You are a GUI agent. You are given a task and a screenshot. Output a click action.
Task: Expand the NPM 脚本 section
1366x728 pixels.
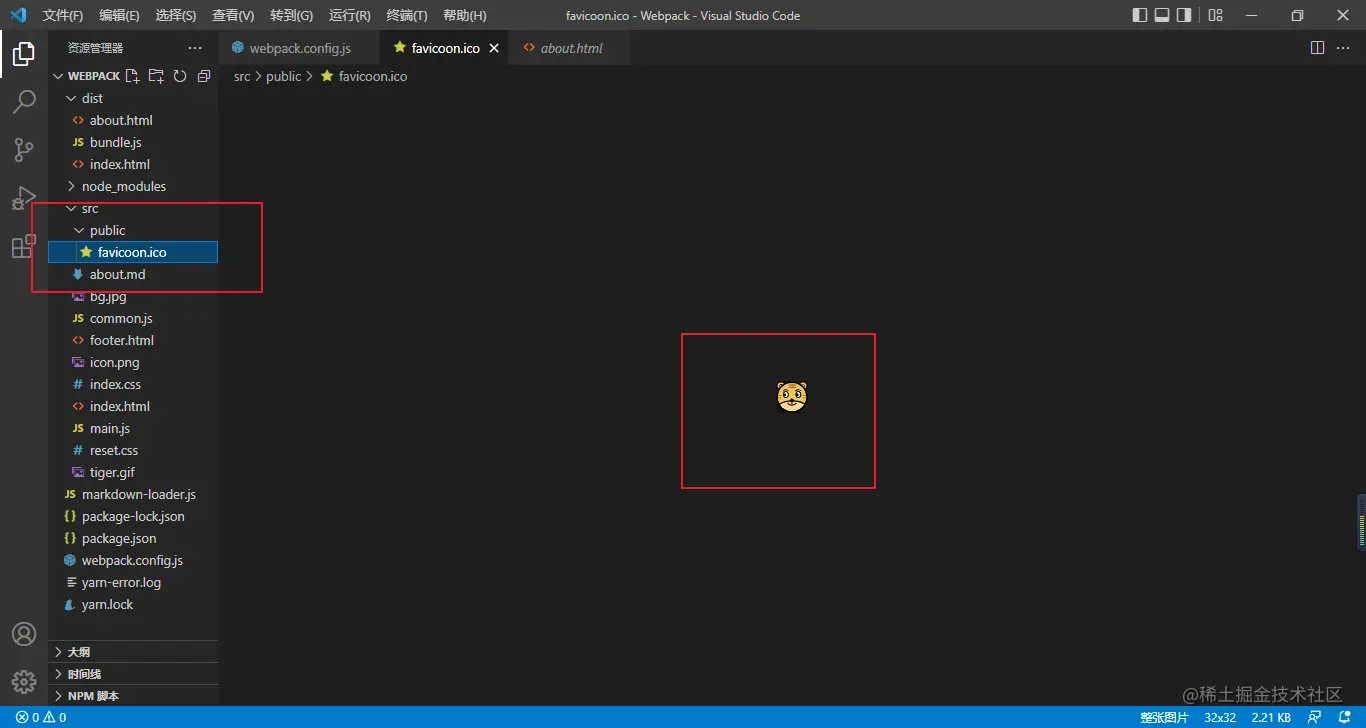click(x=133, y=696)
